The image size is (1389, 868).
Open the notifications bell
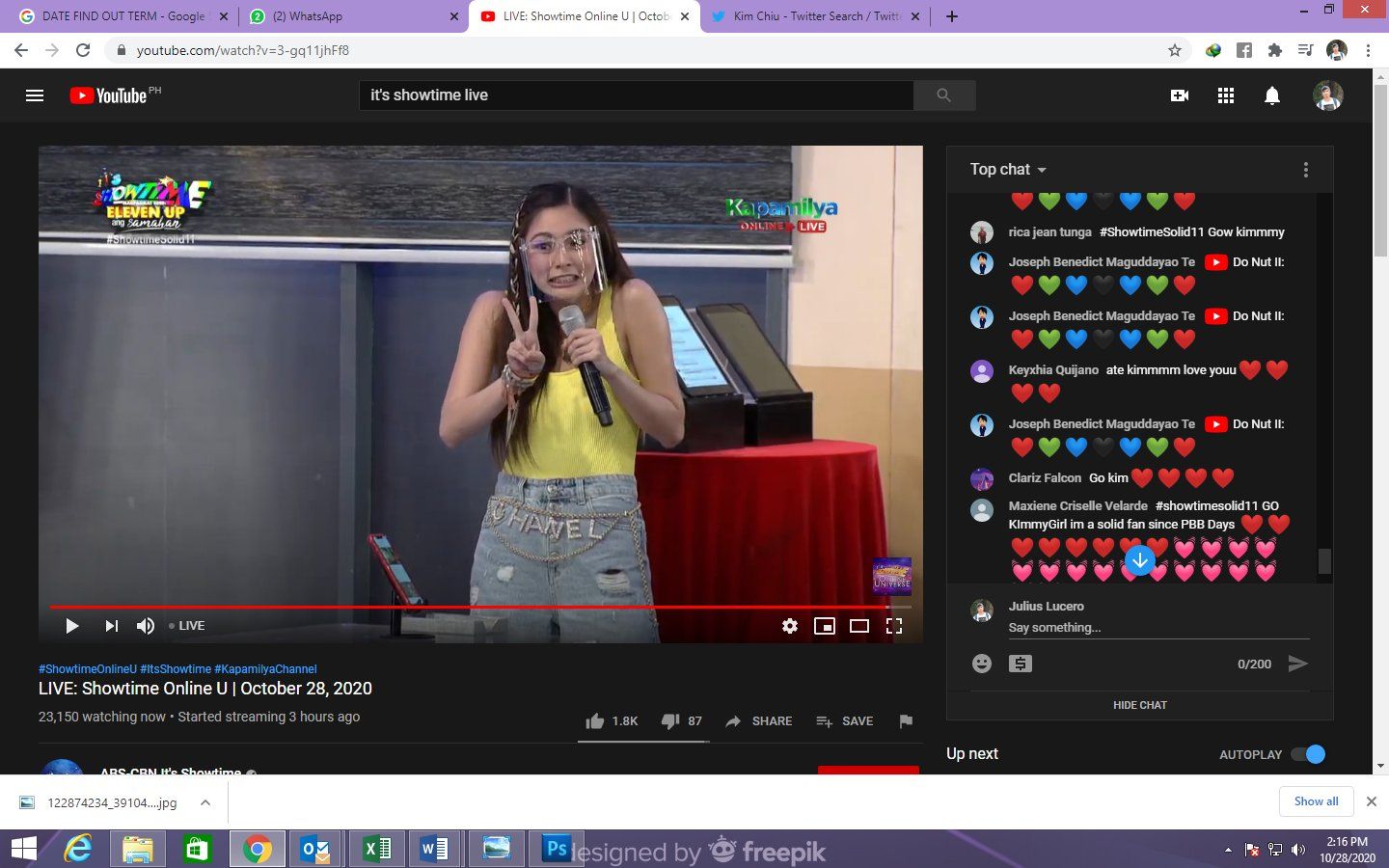[1272, 95]
